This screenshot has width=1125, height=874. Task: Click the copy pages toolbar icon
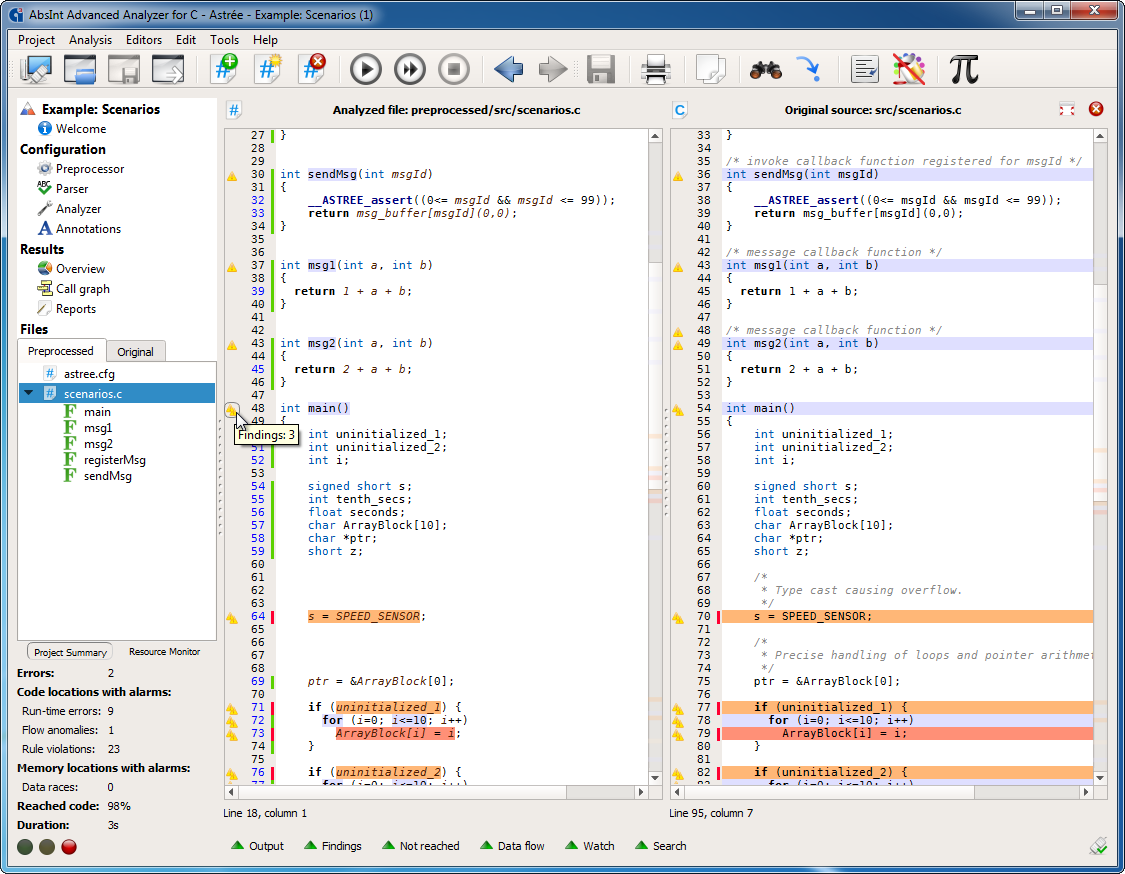click(710, 70)
